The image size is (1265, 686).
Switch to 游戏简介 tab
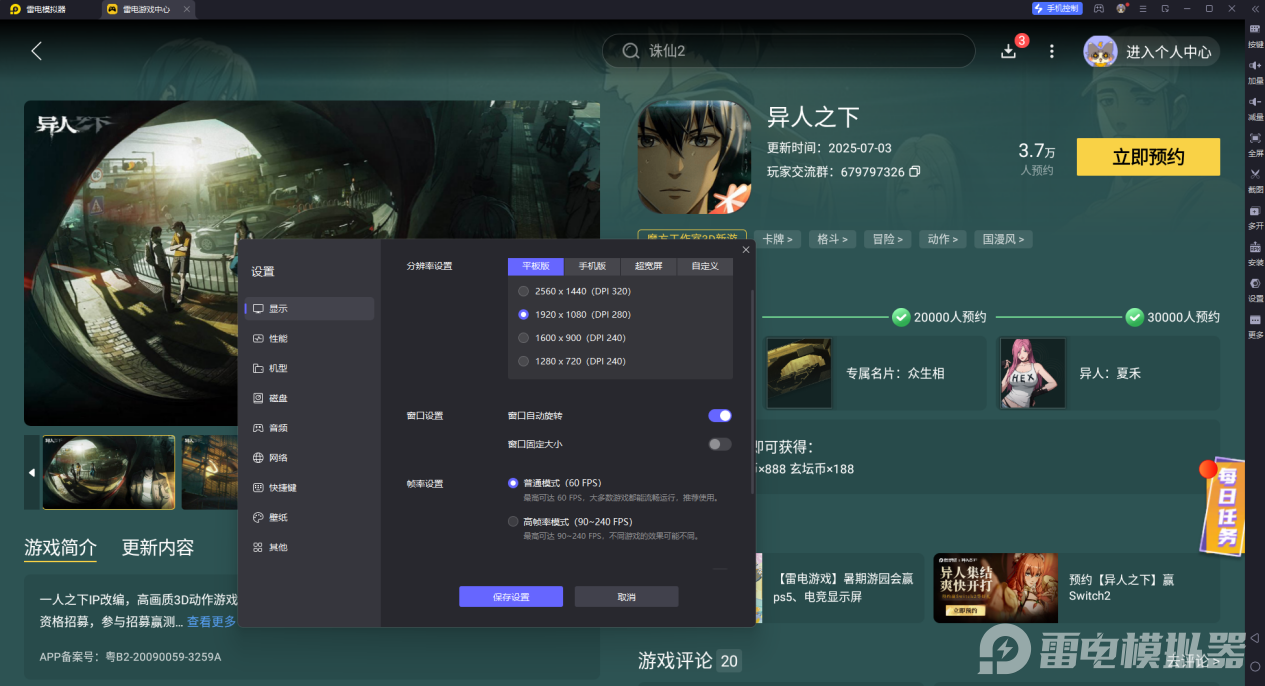[61, 548]
